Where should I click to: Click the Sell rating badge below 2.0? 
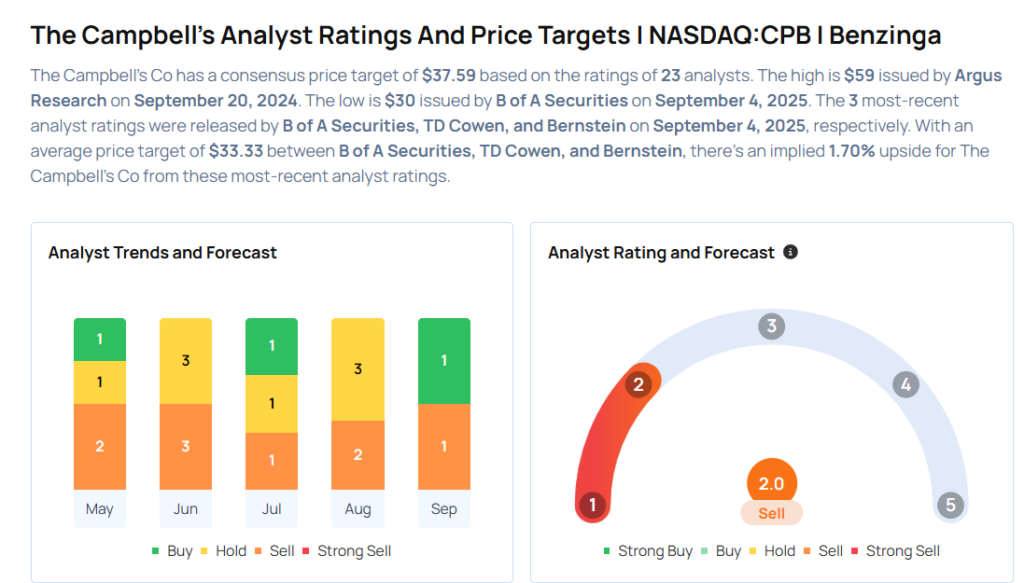[771, 513]
